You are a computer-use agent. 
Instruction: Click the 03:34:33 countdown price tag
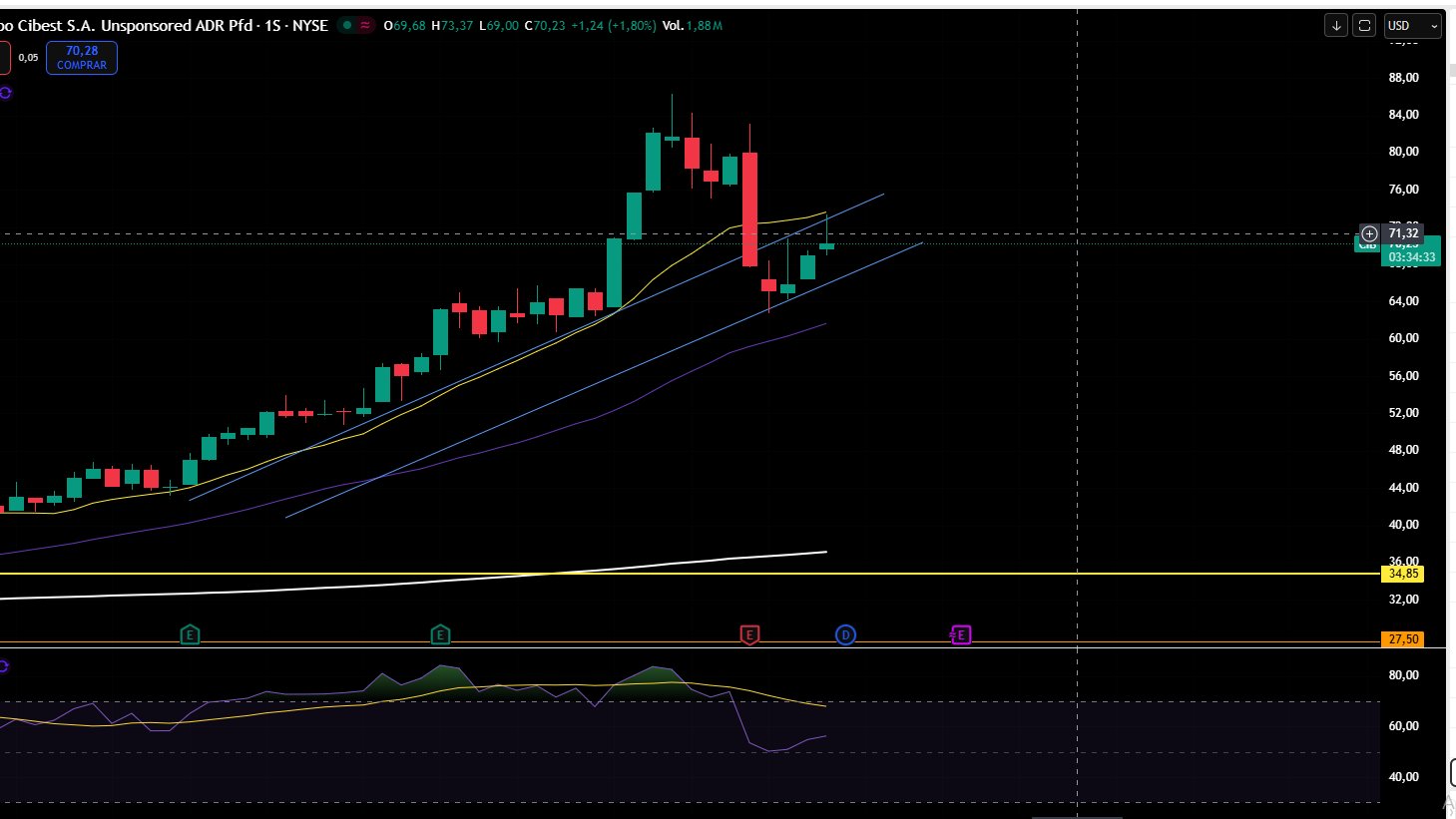click(1412, 257)
